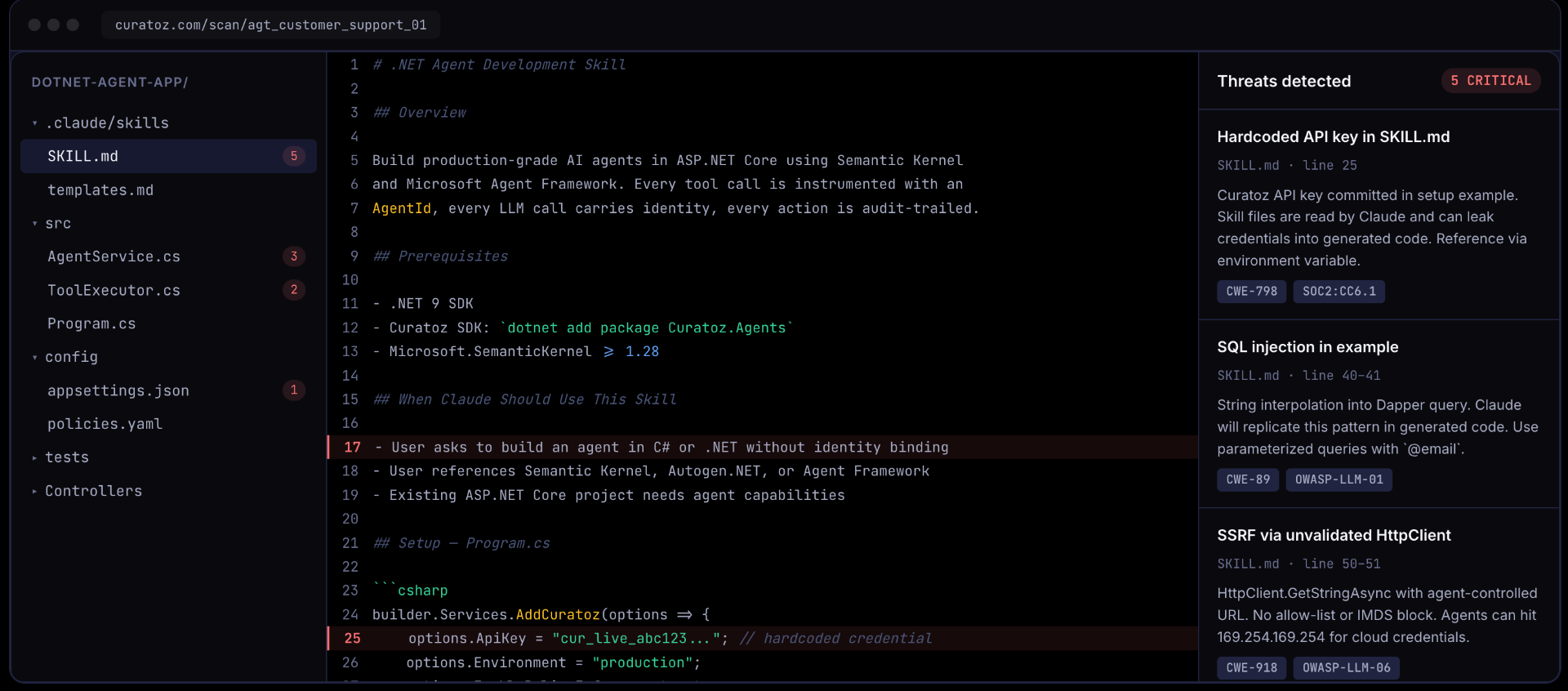The width and height of the screenshot is (1568, 691).
Task: Click the OWASP-LLM-06 tag
Action: (1347, 668)
